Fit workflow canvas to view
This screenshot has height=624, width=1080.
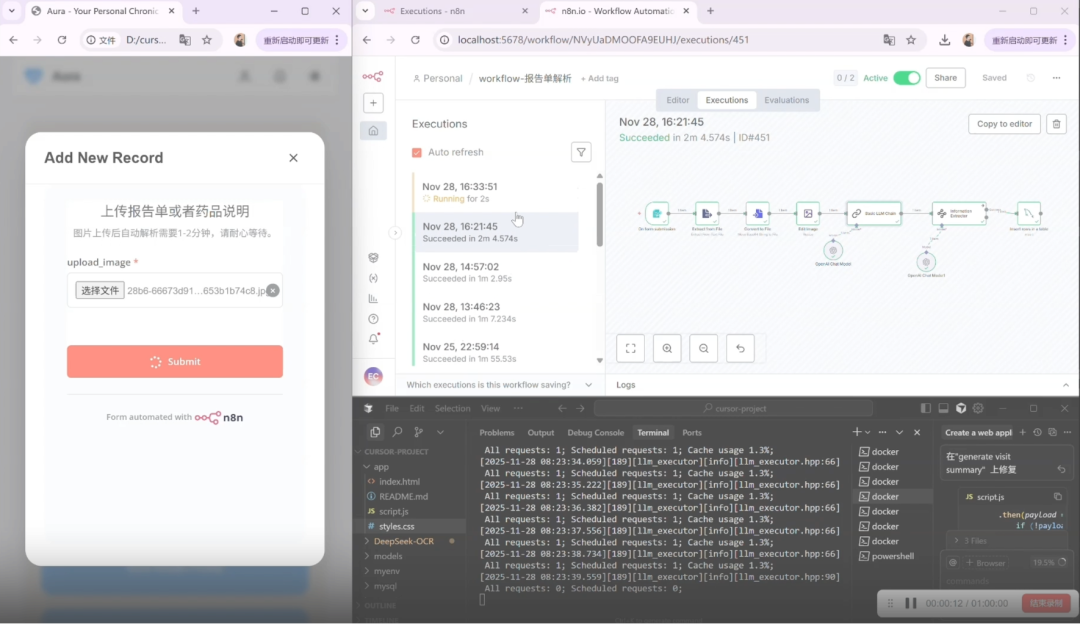click(x=630, y=348)
